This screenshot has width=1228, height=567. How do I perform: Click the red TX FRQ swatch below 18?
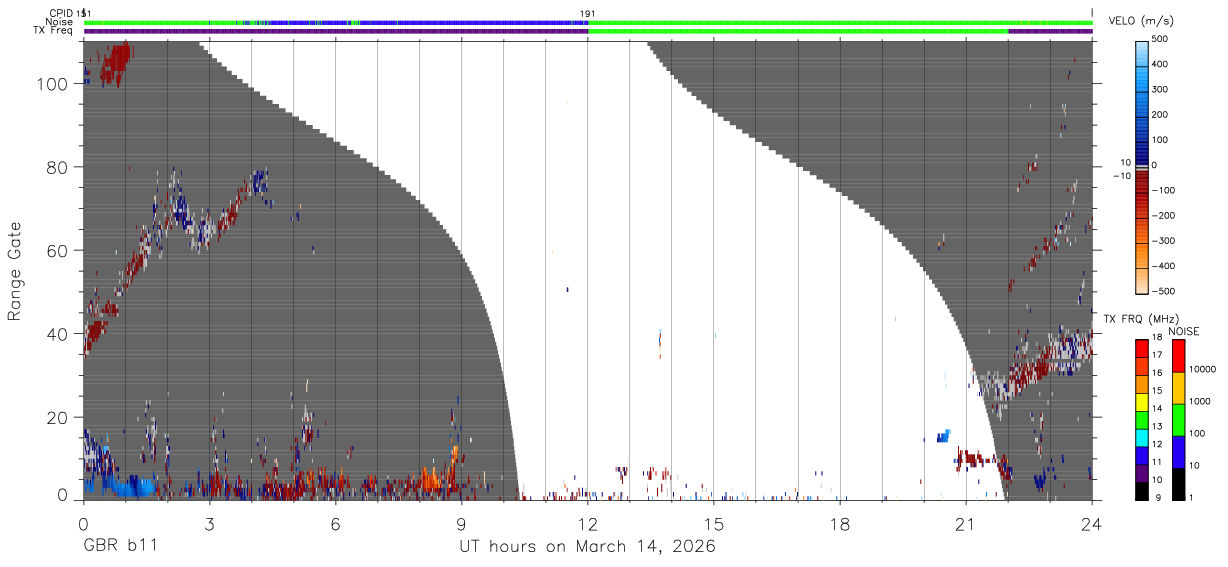[x=1143, y=348]
